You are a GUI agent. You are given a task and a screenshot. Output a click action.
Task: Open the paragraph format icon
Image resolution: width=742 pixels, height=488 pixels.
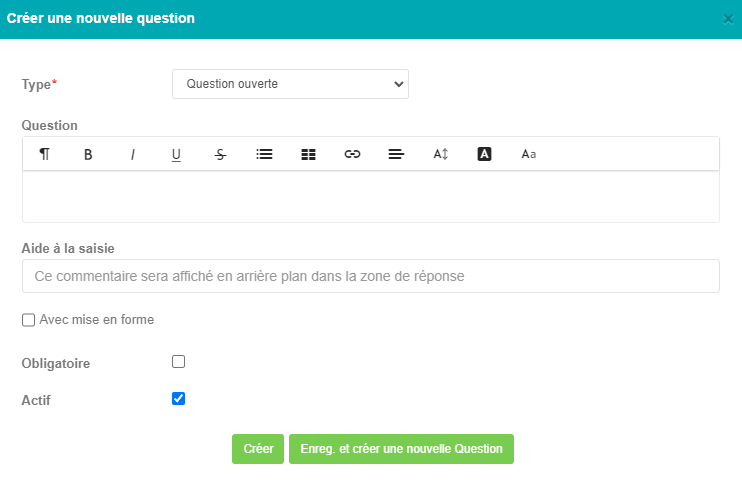click(44, 154)
